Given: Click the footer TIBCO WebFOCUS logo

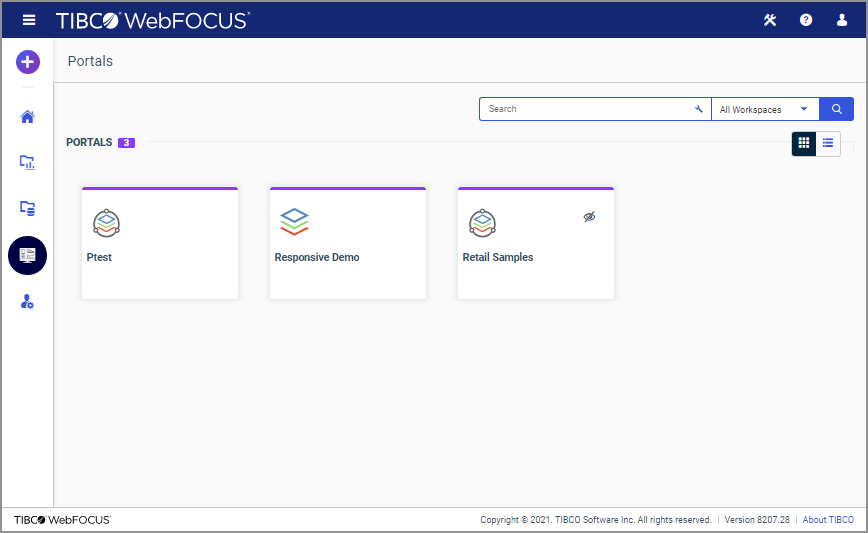Looking at the screenshot, I should [x=63, y=520].
